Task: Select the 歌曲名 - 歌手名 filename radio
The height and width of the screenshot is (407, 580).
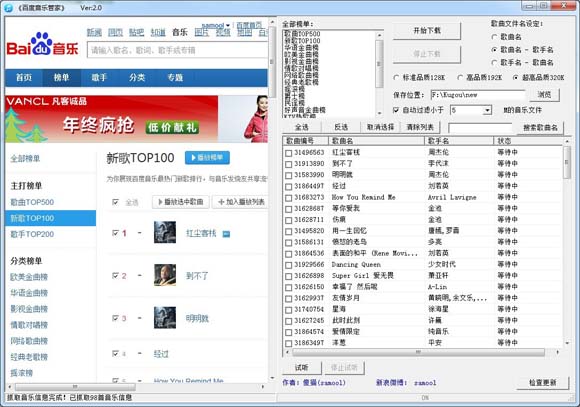Action: pyautogui.click(x=494, y=50)
